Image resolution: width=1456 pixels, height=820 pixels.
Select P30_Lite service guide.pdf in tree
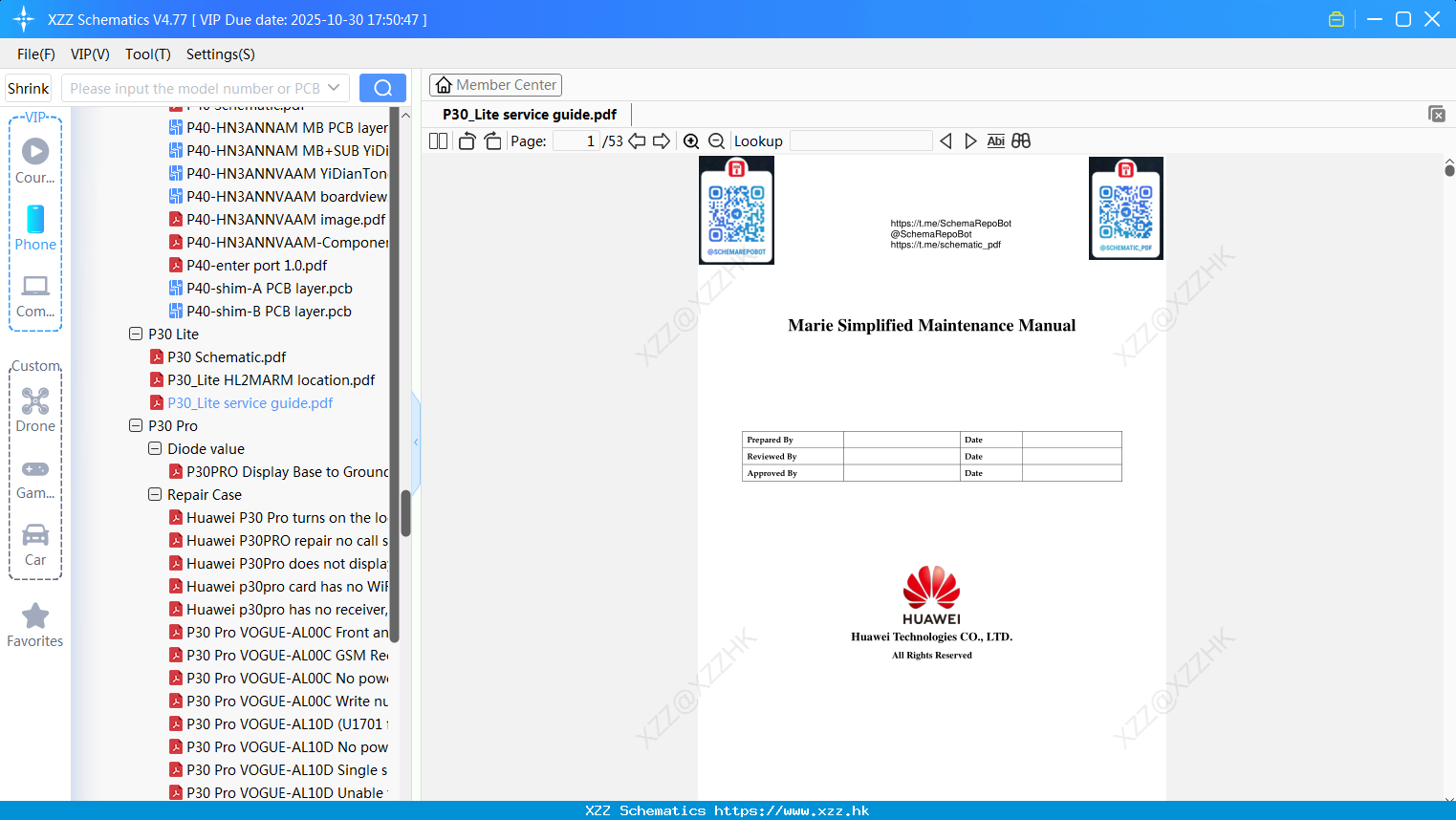(x=250, y=402)
